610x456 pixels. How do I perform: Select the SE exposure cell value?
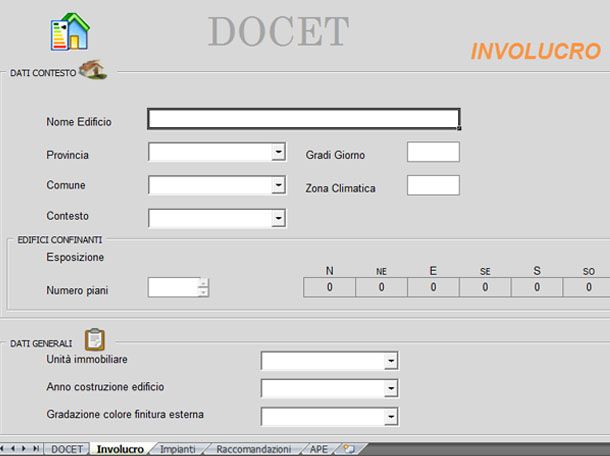point(485,288)
